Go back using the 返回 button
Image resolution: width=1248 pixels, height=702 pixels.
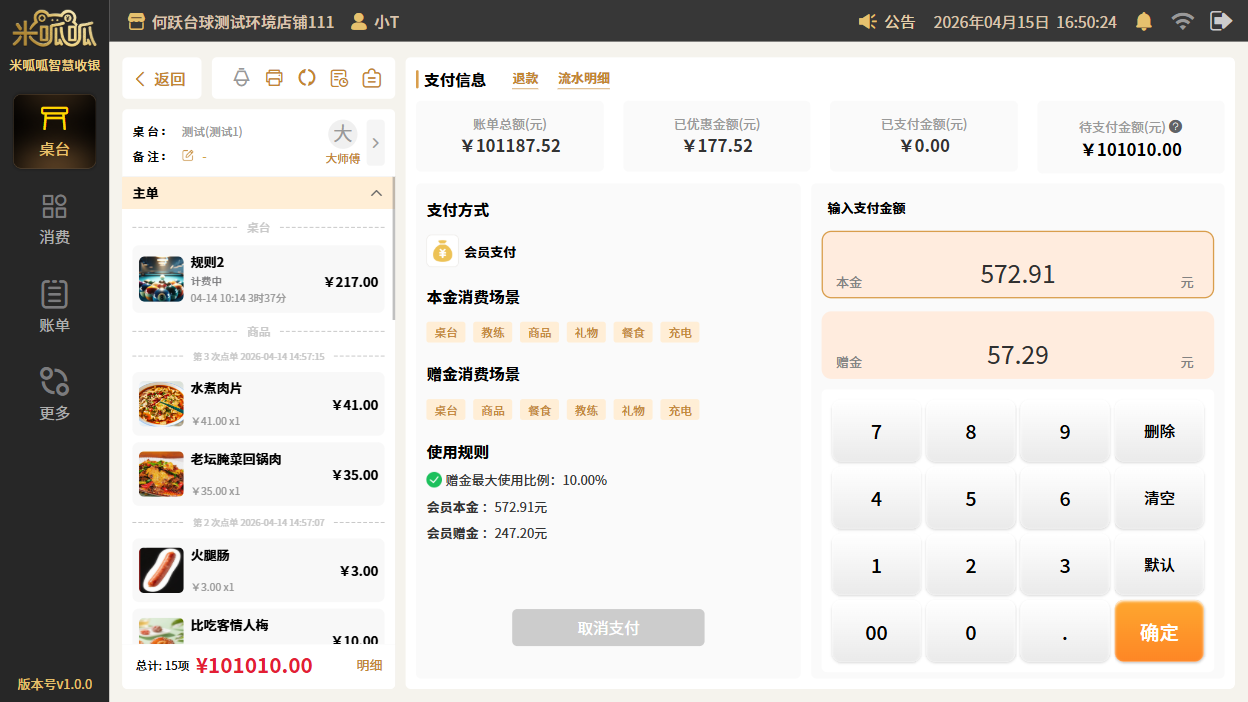(161, 79)
